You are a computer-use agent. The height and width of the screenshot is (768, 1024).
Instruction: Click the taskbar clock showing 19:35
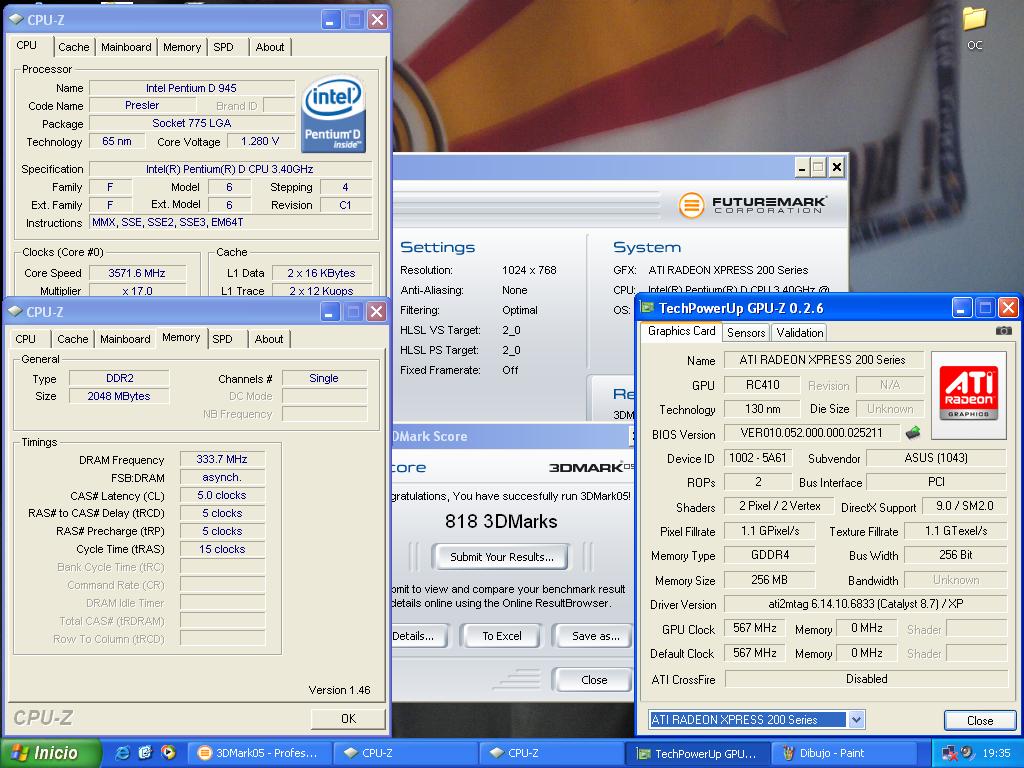click(x=996, y=753)
